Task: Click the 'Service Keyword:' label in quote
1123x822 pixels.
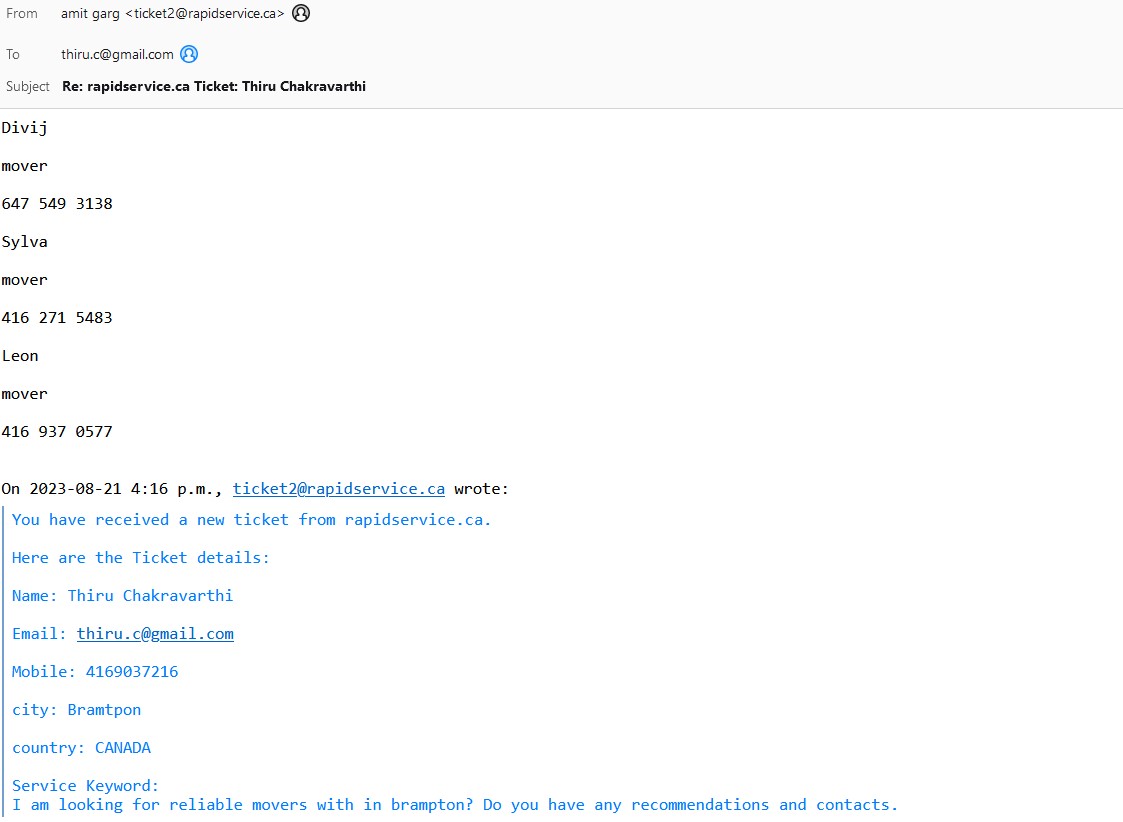Action: click(x=85, y=786)
